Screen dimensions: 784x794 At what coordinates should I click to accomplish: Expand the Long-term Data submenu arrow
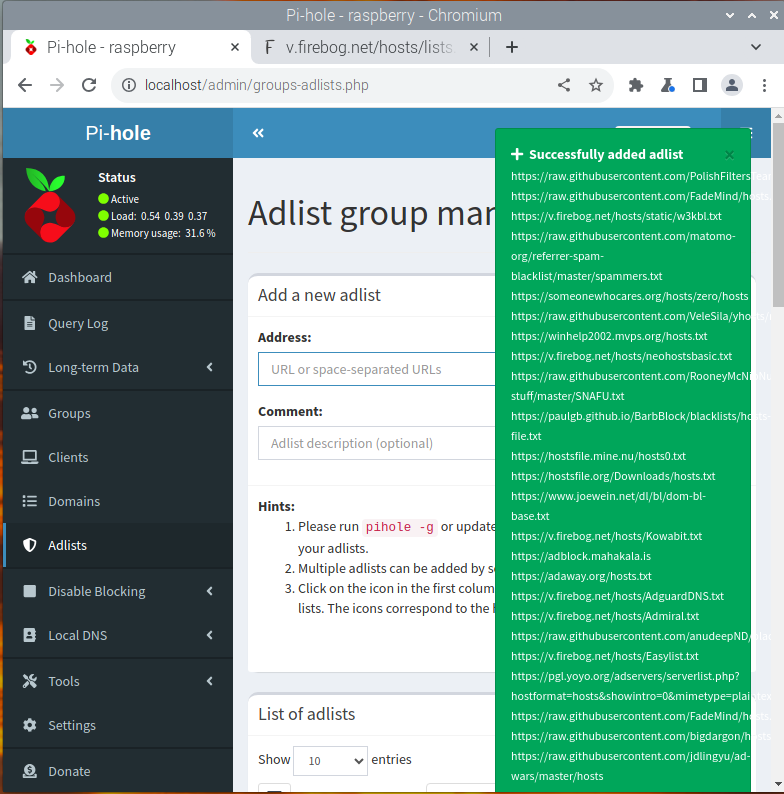pyautogui.click(x=210, y=367)
